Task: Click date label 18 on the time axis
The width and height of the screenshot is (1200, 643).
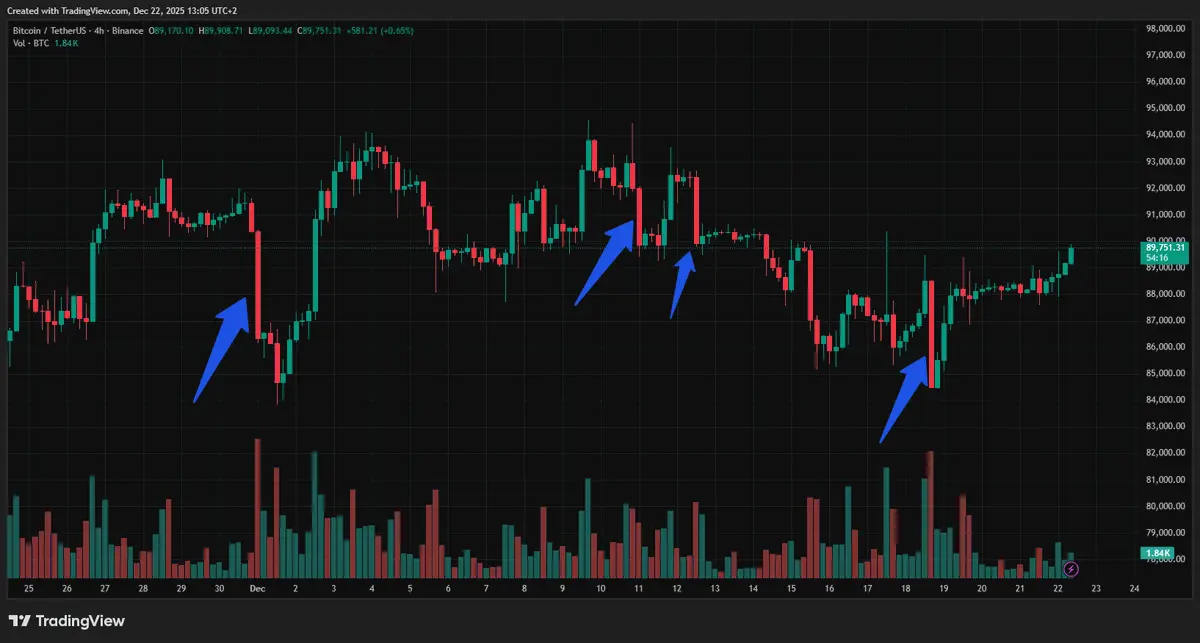Action: (905, 589)
